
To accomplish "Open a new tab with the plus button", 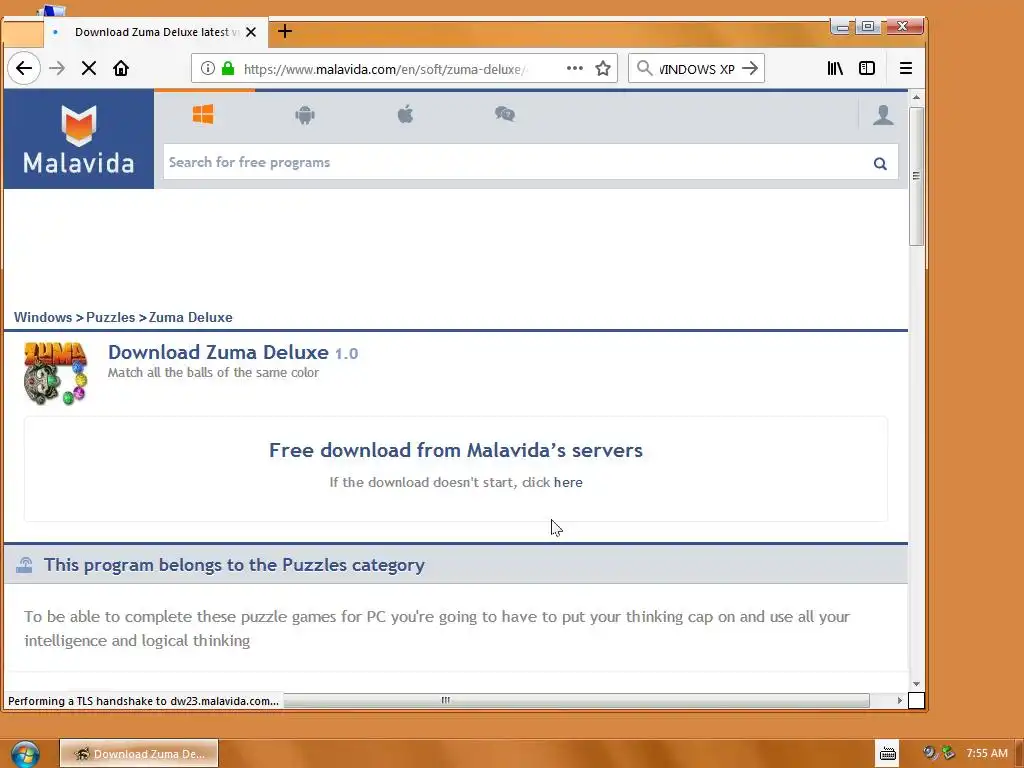I will coord(285,31).
